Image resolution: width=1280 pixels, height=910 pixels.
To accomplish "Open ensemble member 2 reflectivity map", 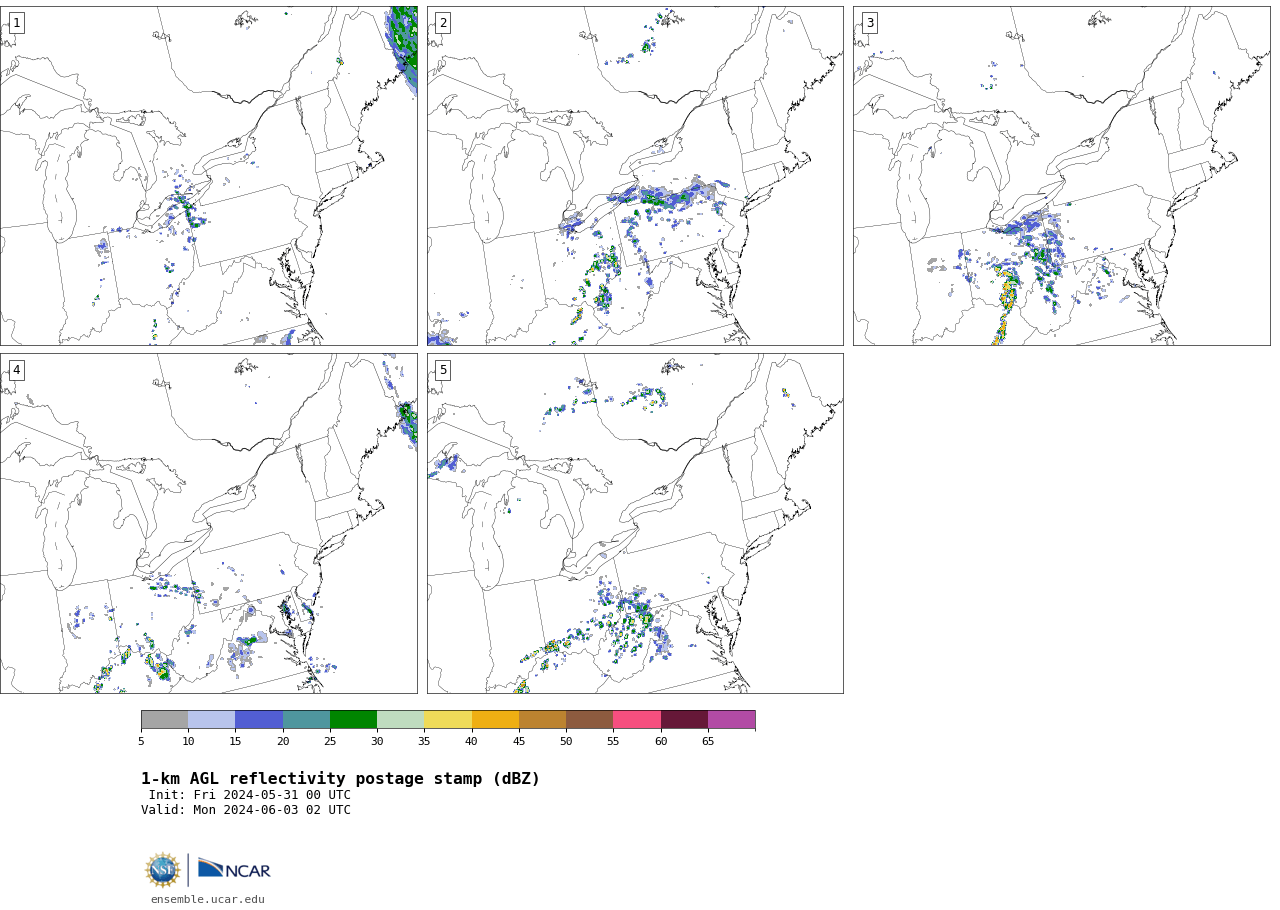I will click(635, 176).
